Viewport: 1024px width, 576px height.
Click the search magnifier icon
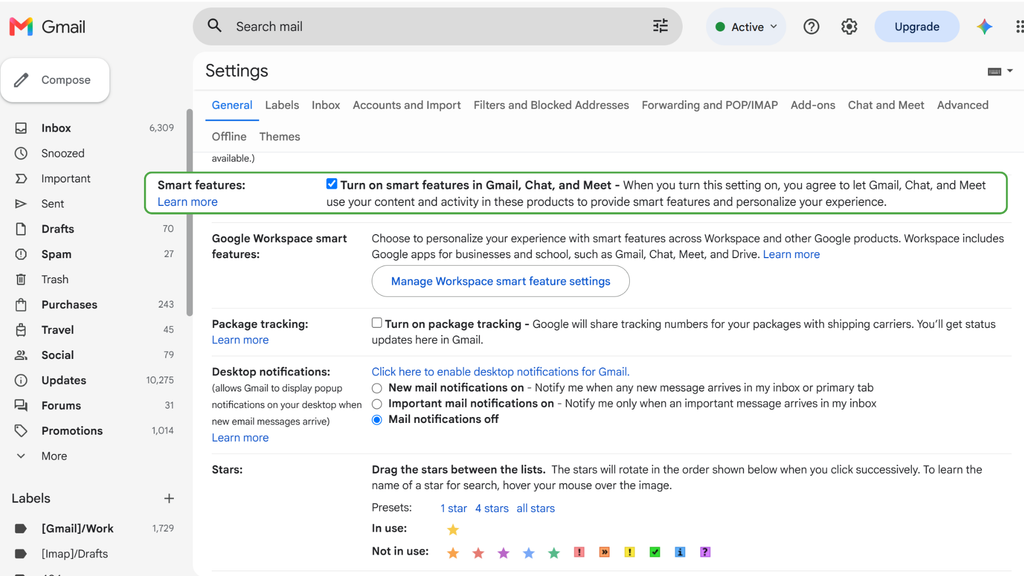pyautogui.click(x=214, y=26)
